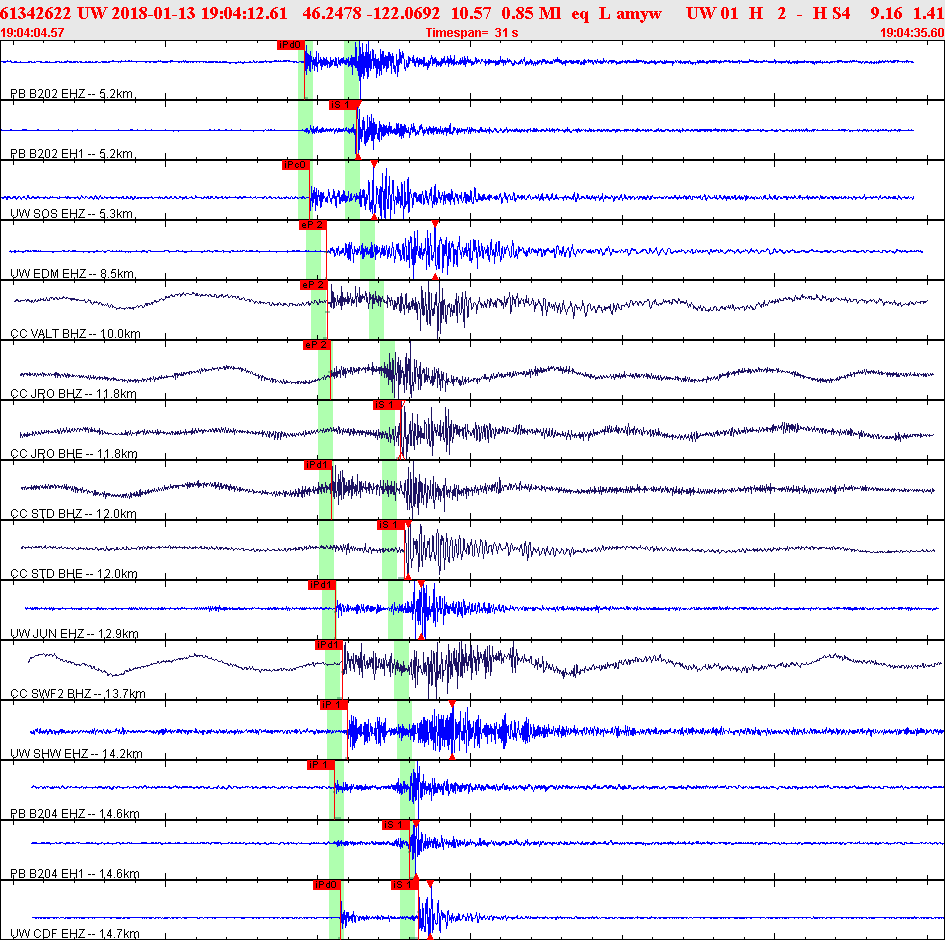Click the iPd1 pick on UW JUN EHZ
Image resolution: width=945 pixels, height=940 pixels.
pos(322,585)
